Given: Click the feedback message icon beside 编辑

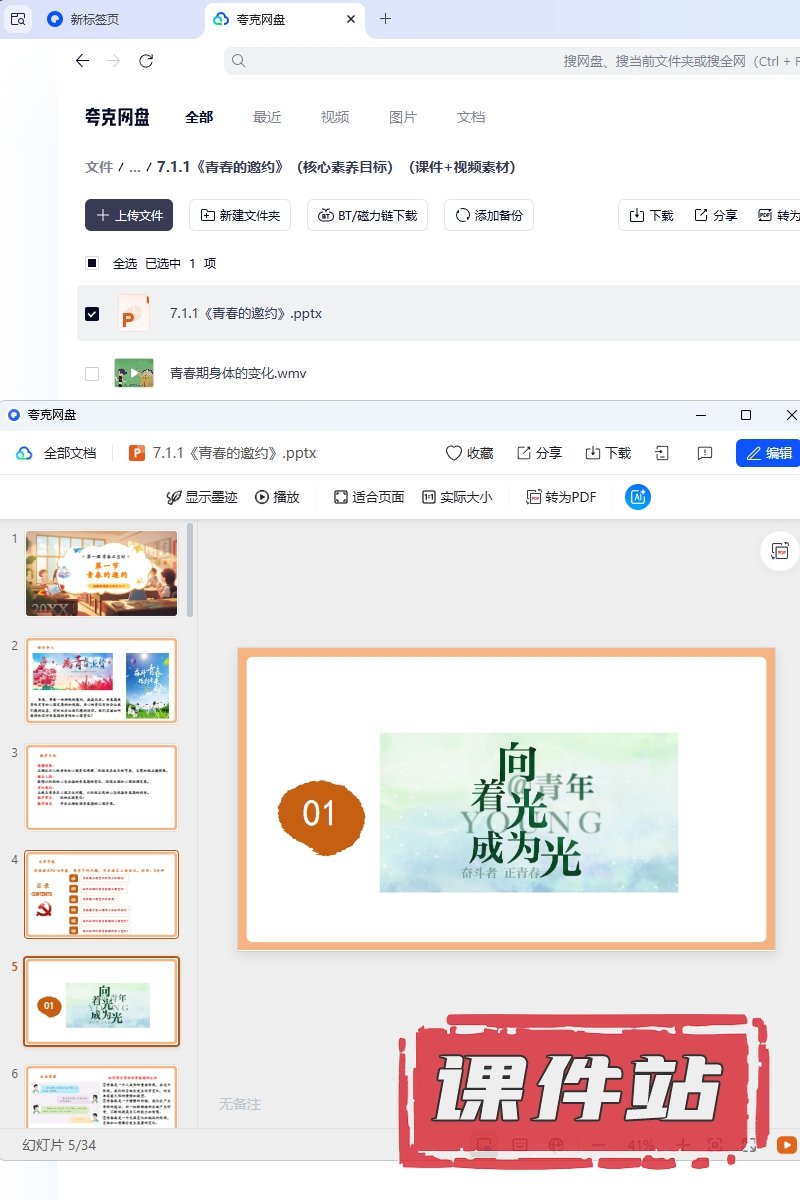Looking at the screenshot, I should pyautogui.click(x=705, y=453).
